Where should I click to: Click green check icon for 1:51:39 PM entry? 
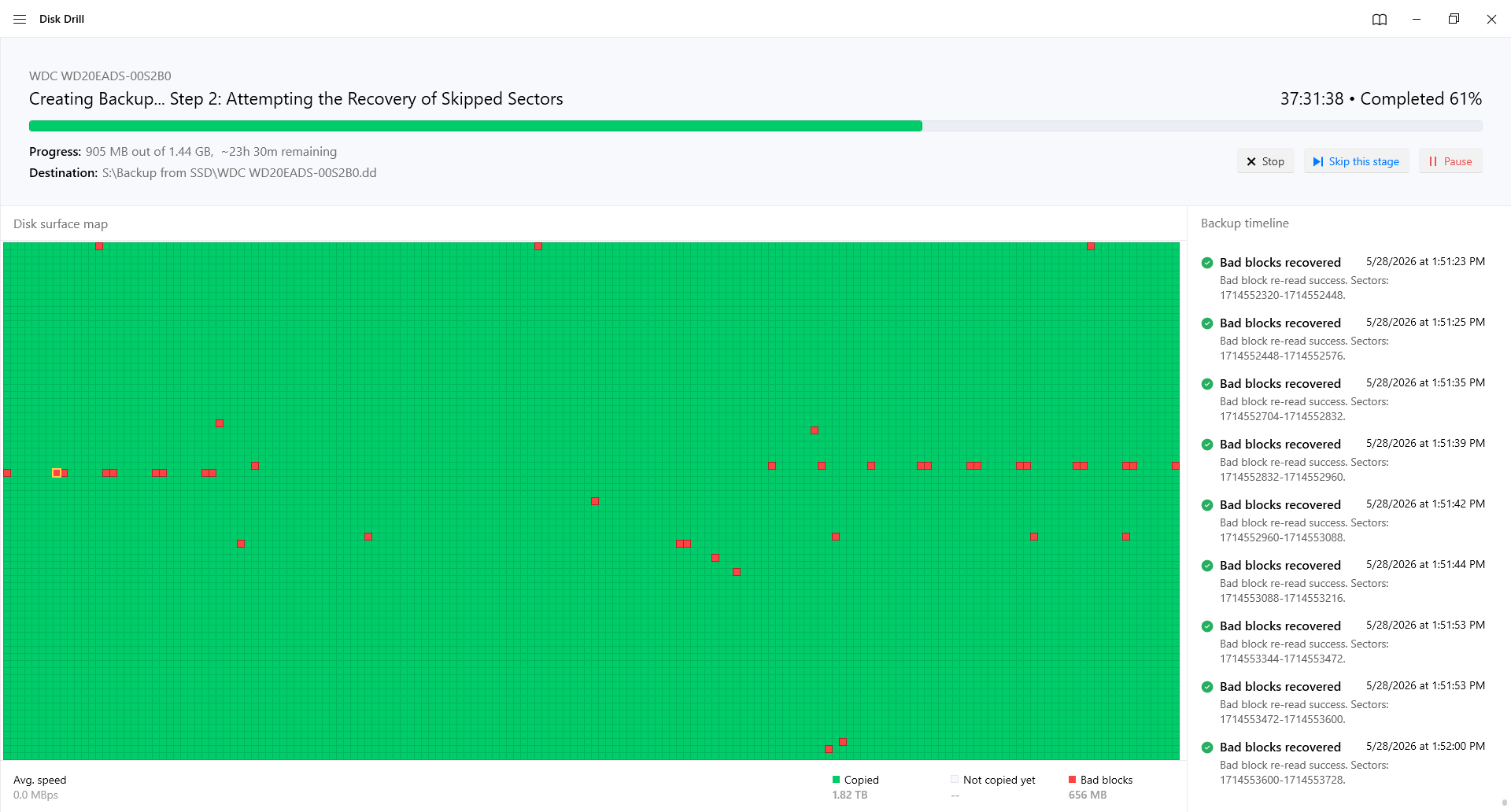point(1207,445)
